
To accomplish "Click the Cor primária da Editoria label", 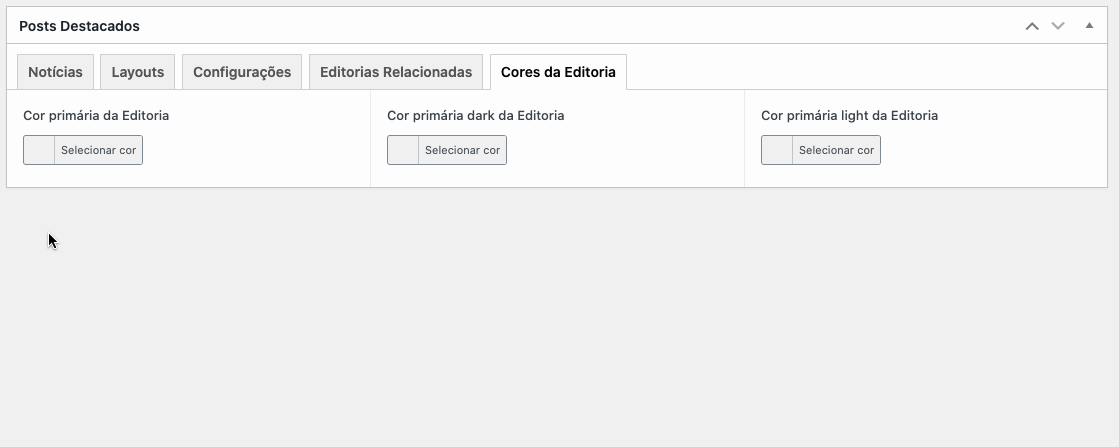I will click(x=96, y=116).
